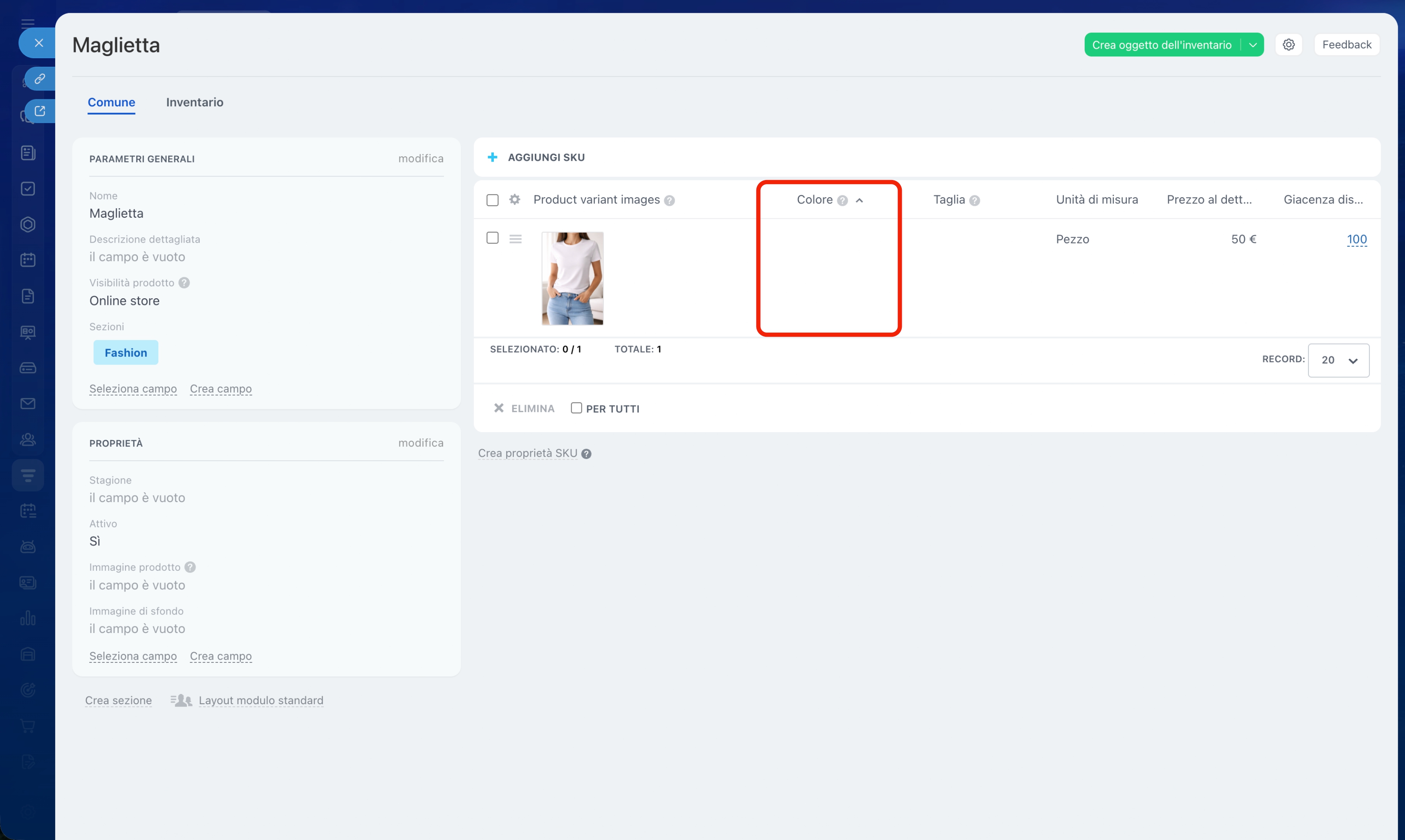Open page in new window icon
Viewport: 1405px width, 840px height.
click(x=40, y=111)
